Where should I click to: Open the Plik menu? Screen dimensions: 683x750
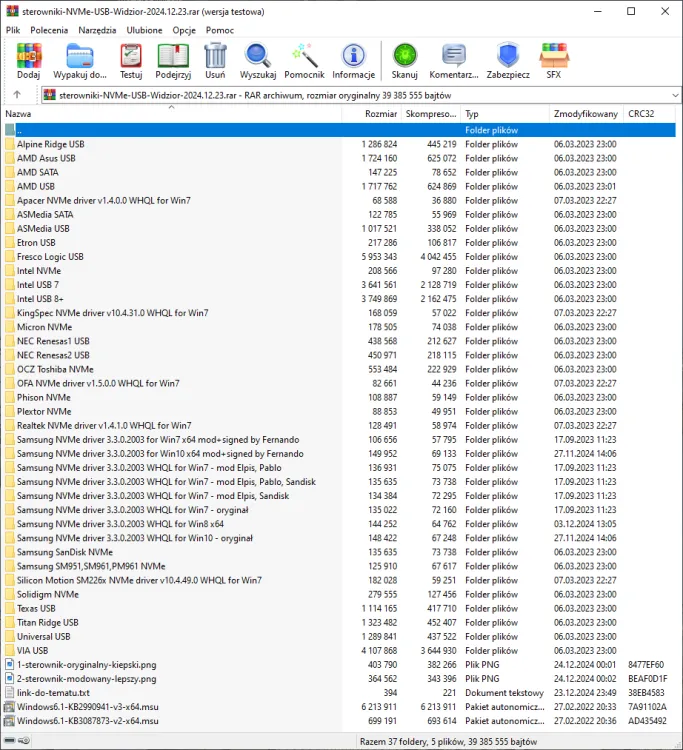tap(13, 30)
